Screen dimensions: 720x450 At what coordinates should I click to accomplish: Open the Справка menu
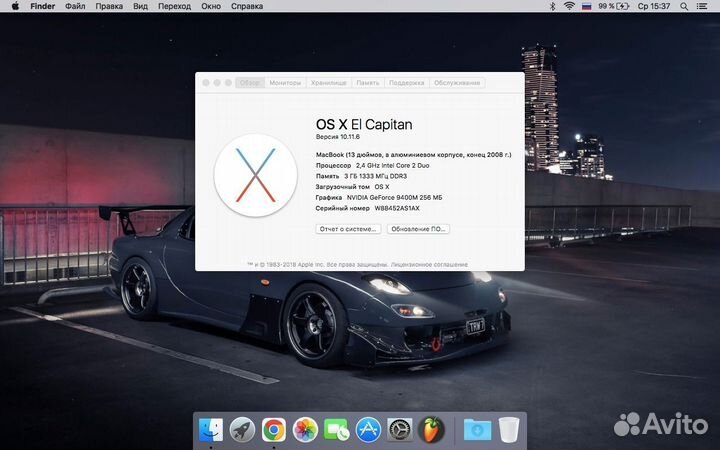(247, 6)
